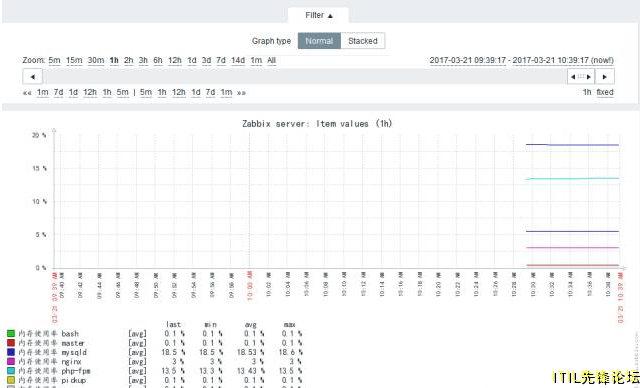The width and height of the screenshot is (640, 388).
Task: Select the Normal graph type
Action: 319,41
